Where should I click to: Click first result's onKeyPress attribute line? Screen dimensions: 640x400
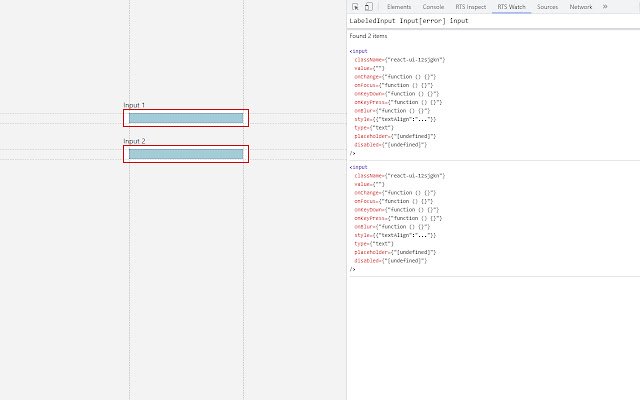pos(398,102)
